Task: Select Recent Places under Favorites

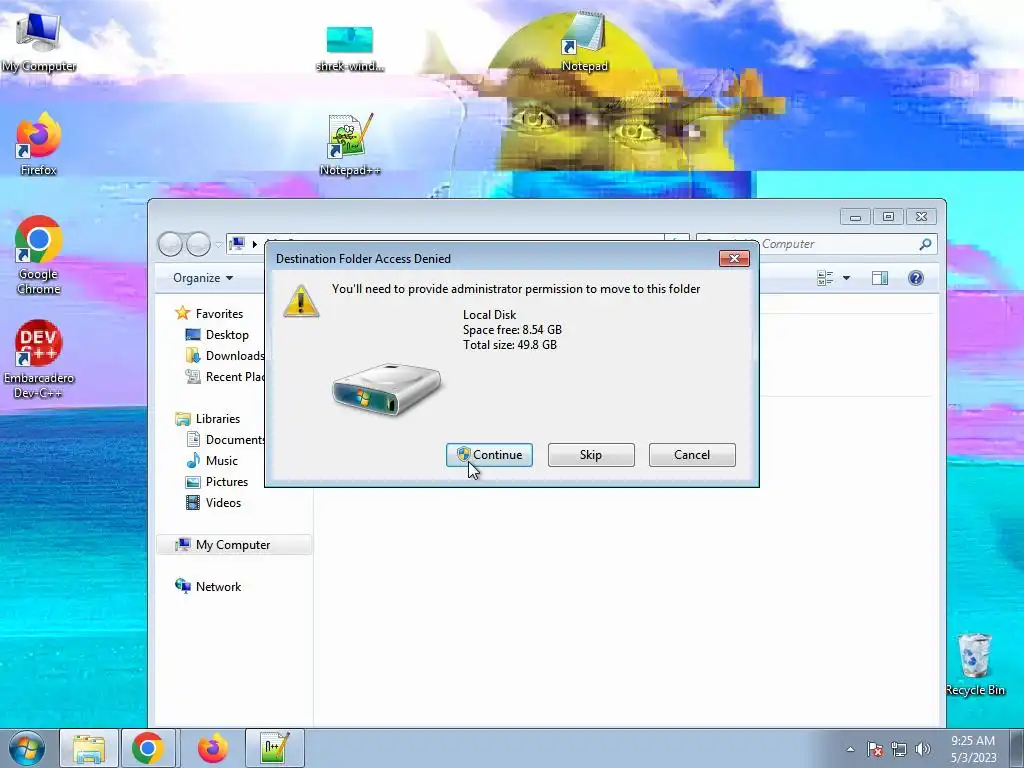Action: click(225, 377)
